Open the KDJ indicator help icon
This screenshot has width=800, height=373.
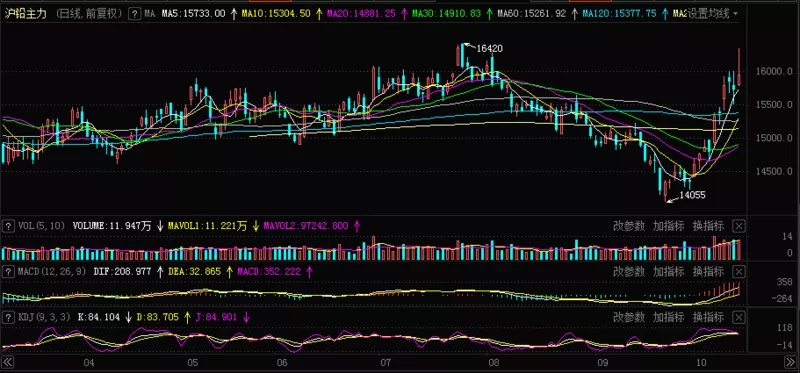click(9, 317)
